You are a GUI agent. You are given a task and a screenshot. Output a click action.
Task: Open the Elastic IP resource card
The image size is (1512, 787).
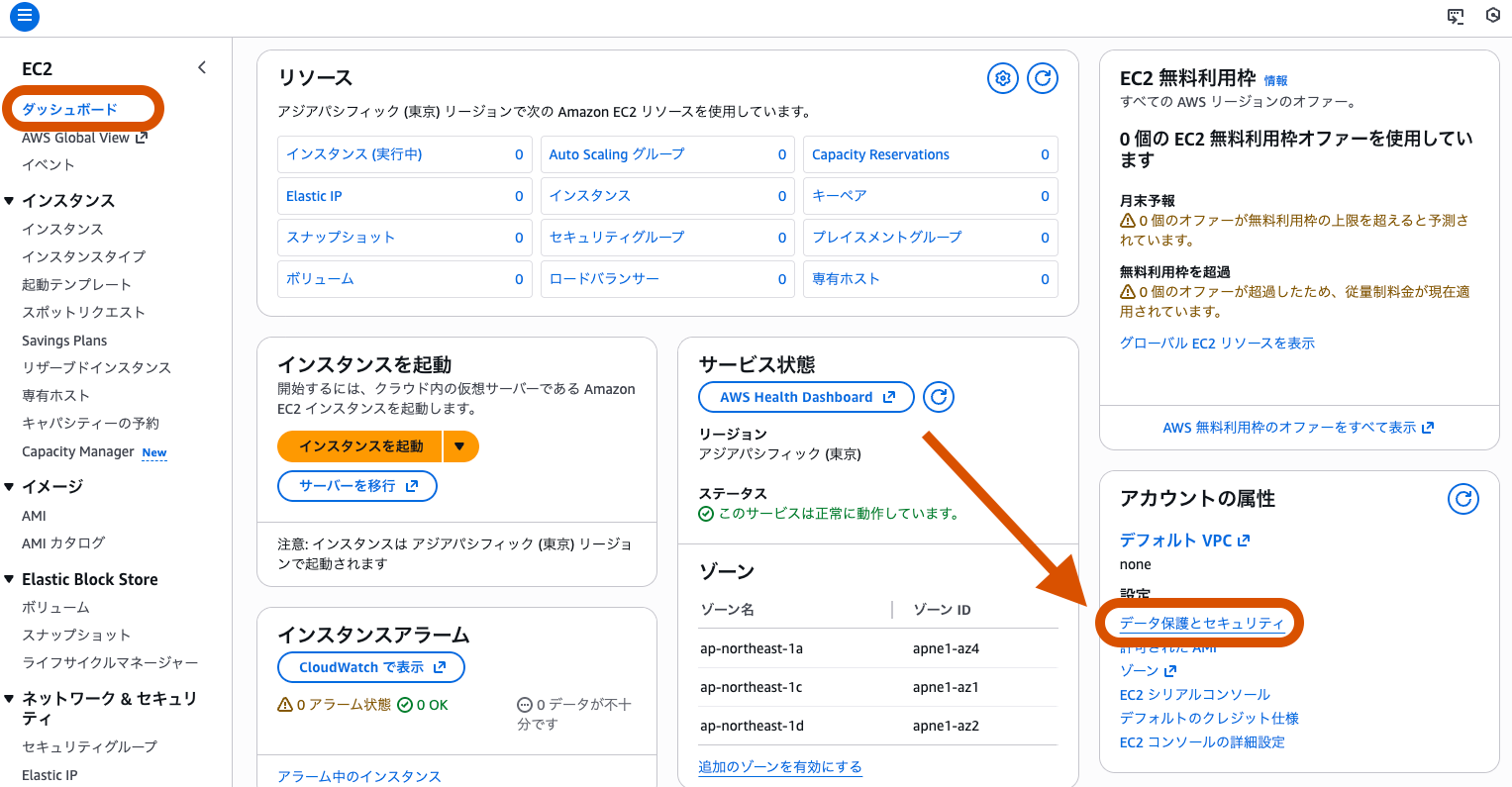(405, 196)
